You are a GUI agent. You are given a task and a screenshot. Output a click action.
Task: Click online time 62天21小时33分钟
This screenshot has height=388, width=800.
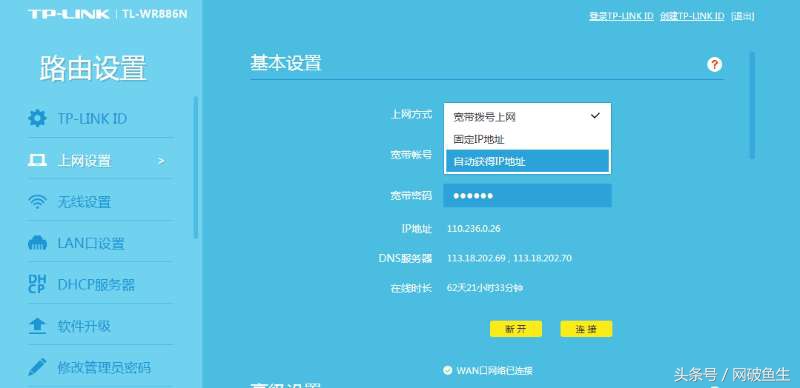point(485,288)
